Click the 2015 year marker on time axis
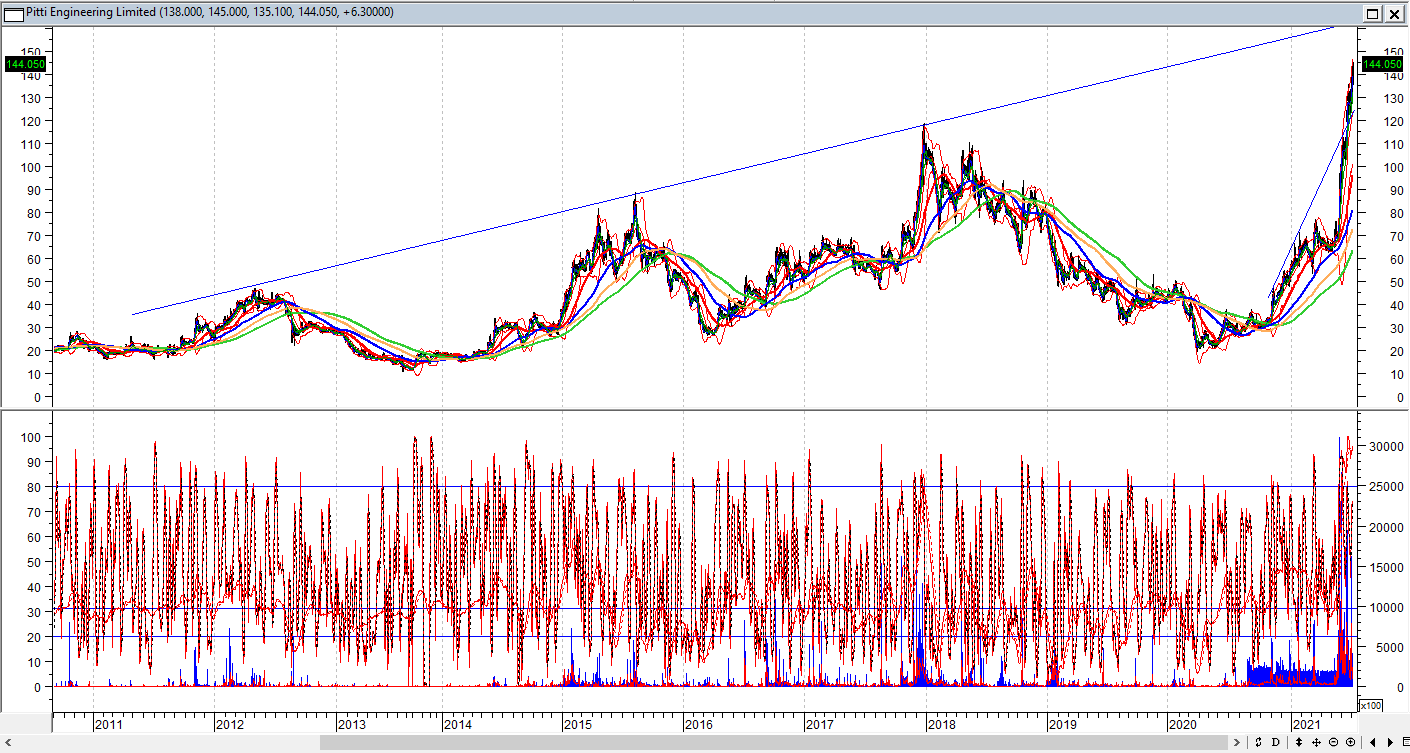The image size is (1410, 753). pyautogui.click(x=578, y=724)
